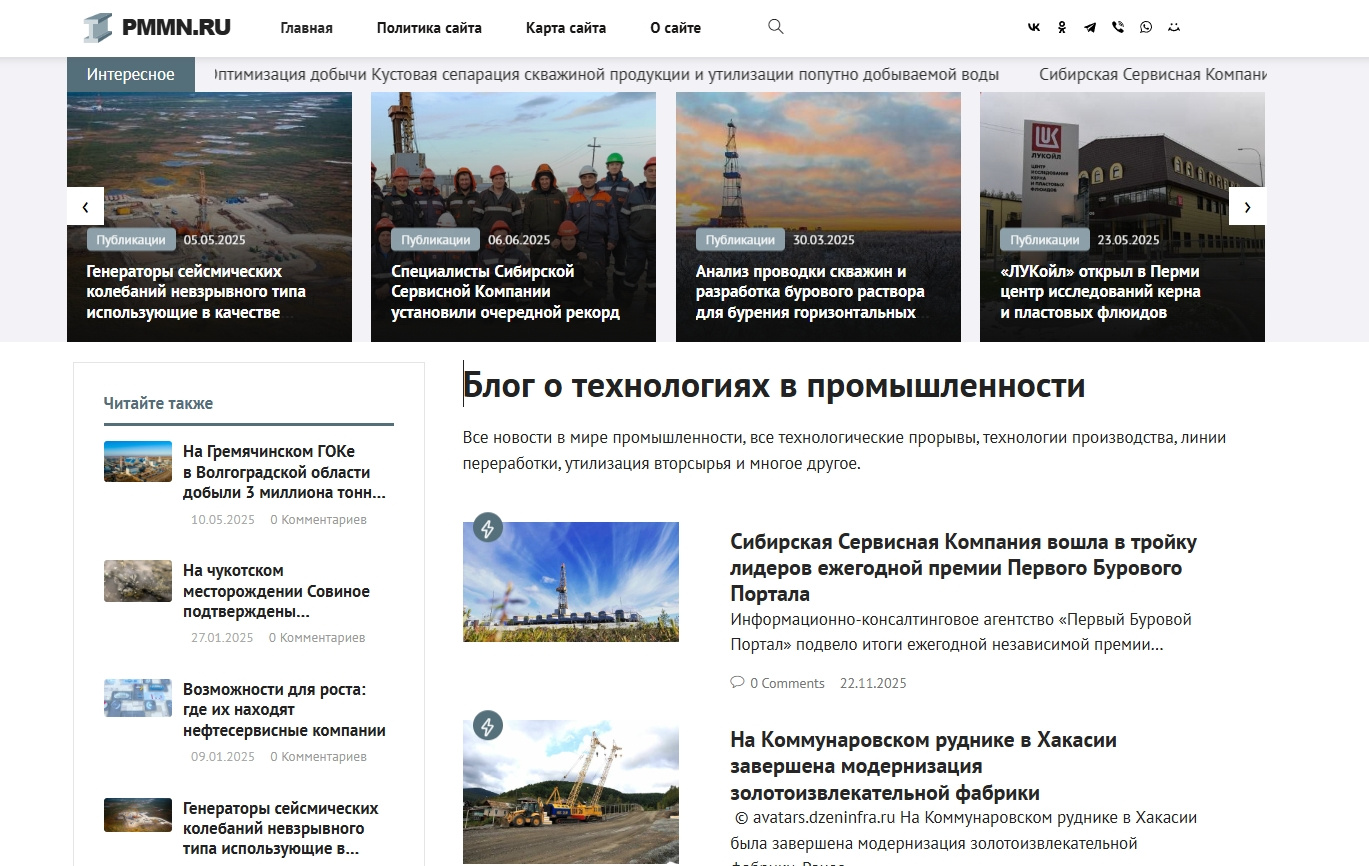The width and height of the screenshot is (1369, 866).
Task: Click article date 22.11.2025
Action: (x=873, y=684)
